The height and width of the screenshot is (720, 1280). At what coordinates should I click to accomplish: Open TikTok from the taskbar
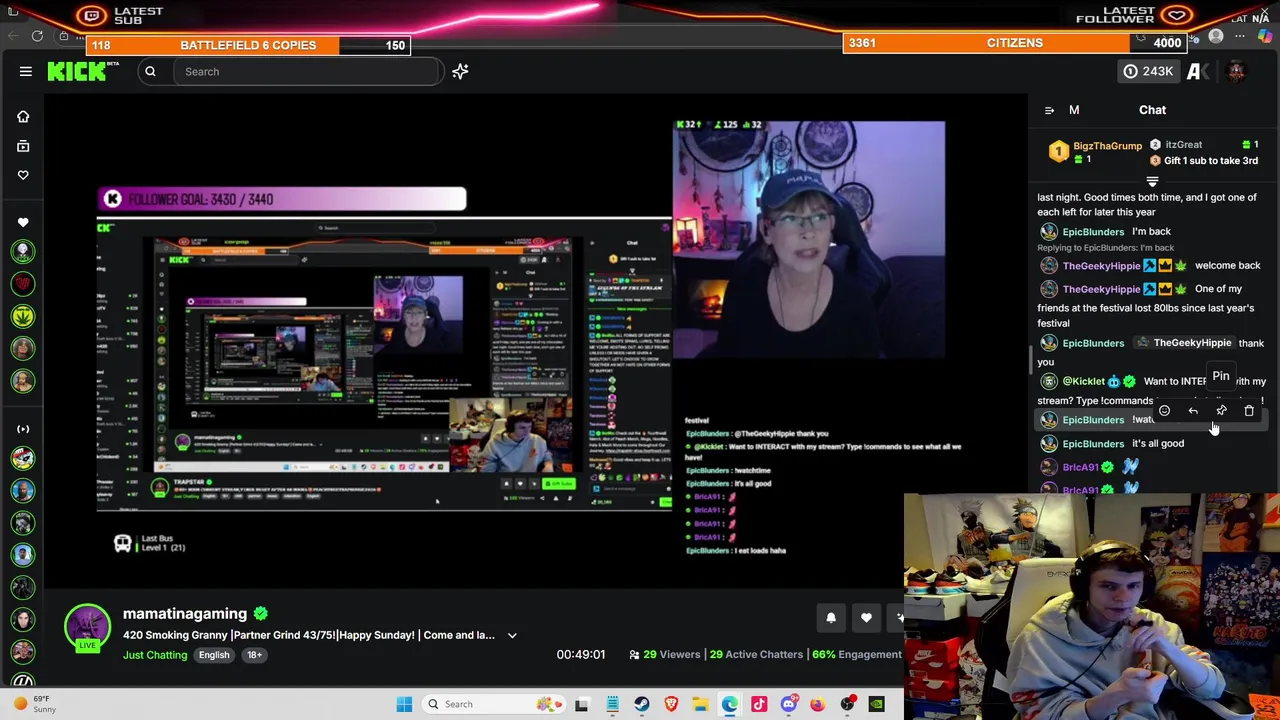pos(759,704)
